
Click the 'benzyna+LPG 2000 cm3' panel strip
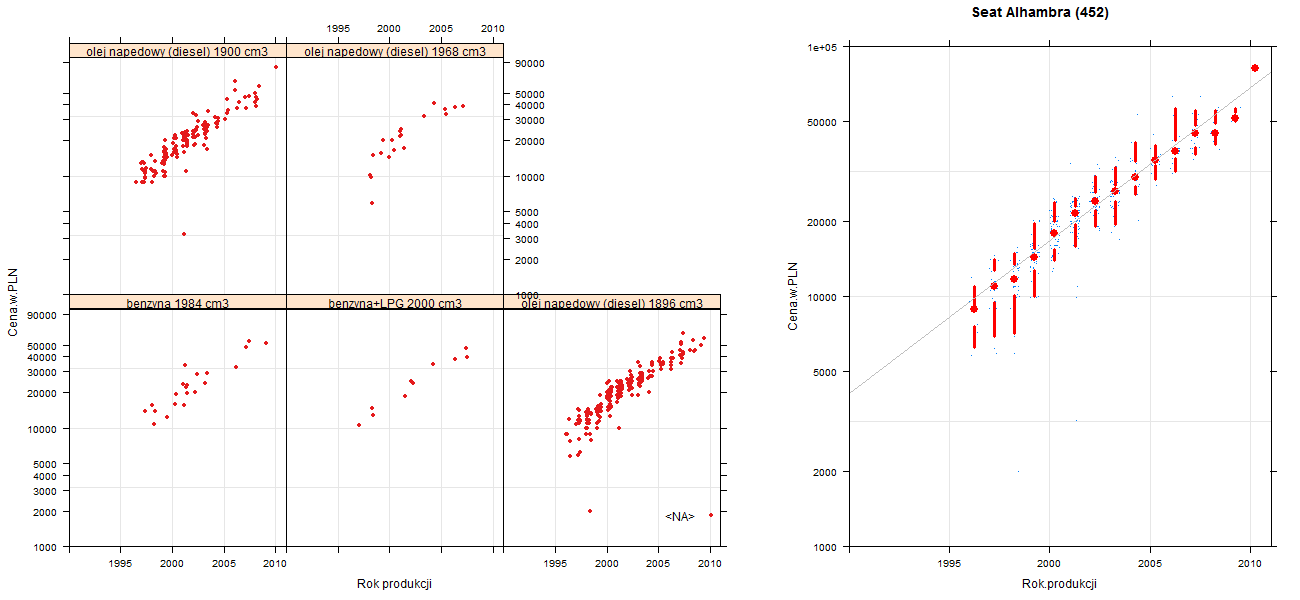[395, 302]
